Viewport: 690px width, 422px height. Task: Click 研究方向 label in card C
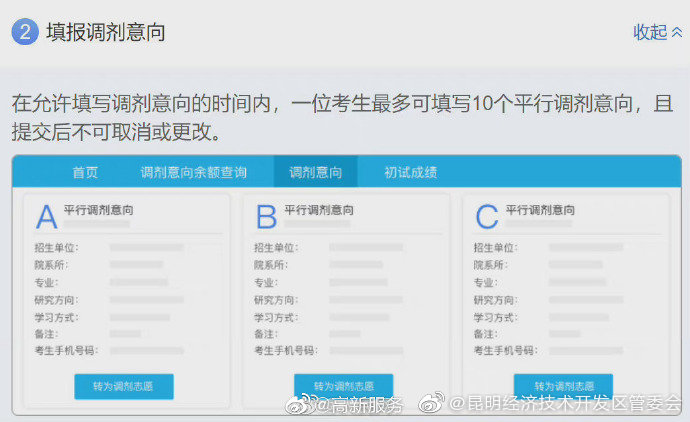pos(495,300)
